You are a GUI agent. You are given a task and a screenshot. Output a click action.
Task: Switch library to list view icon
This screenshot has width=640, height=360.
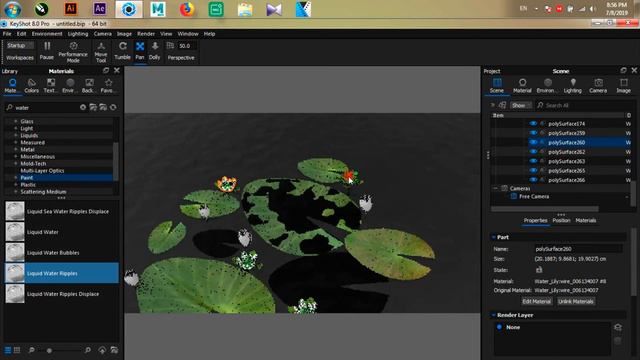(x=8, y=350)
